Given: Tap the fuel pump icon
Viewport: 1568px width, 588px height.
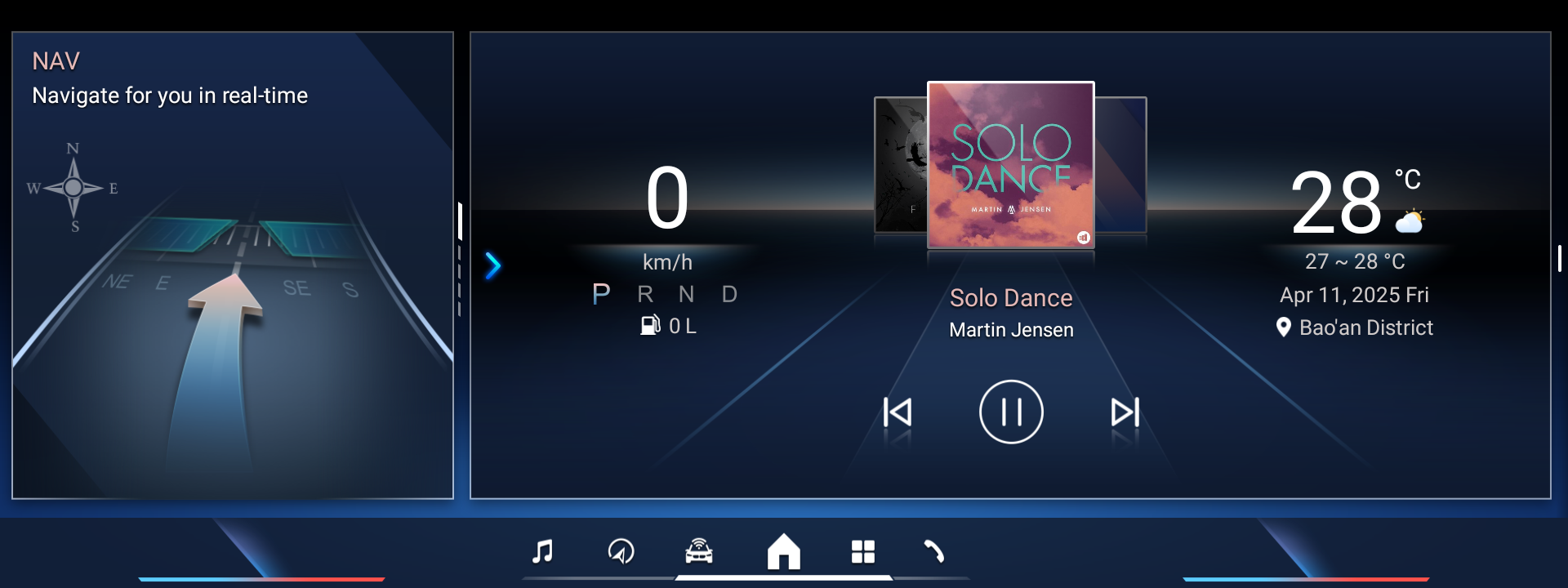Looking at the screenshot, I should (650, 325).
